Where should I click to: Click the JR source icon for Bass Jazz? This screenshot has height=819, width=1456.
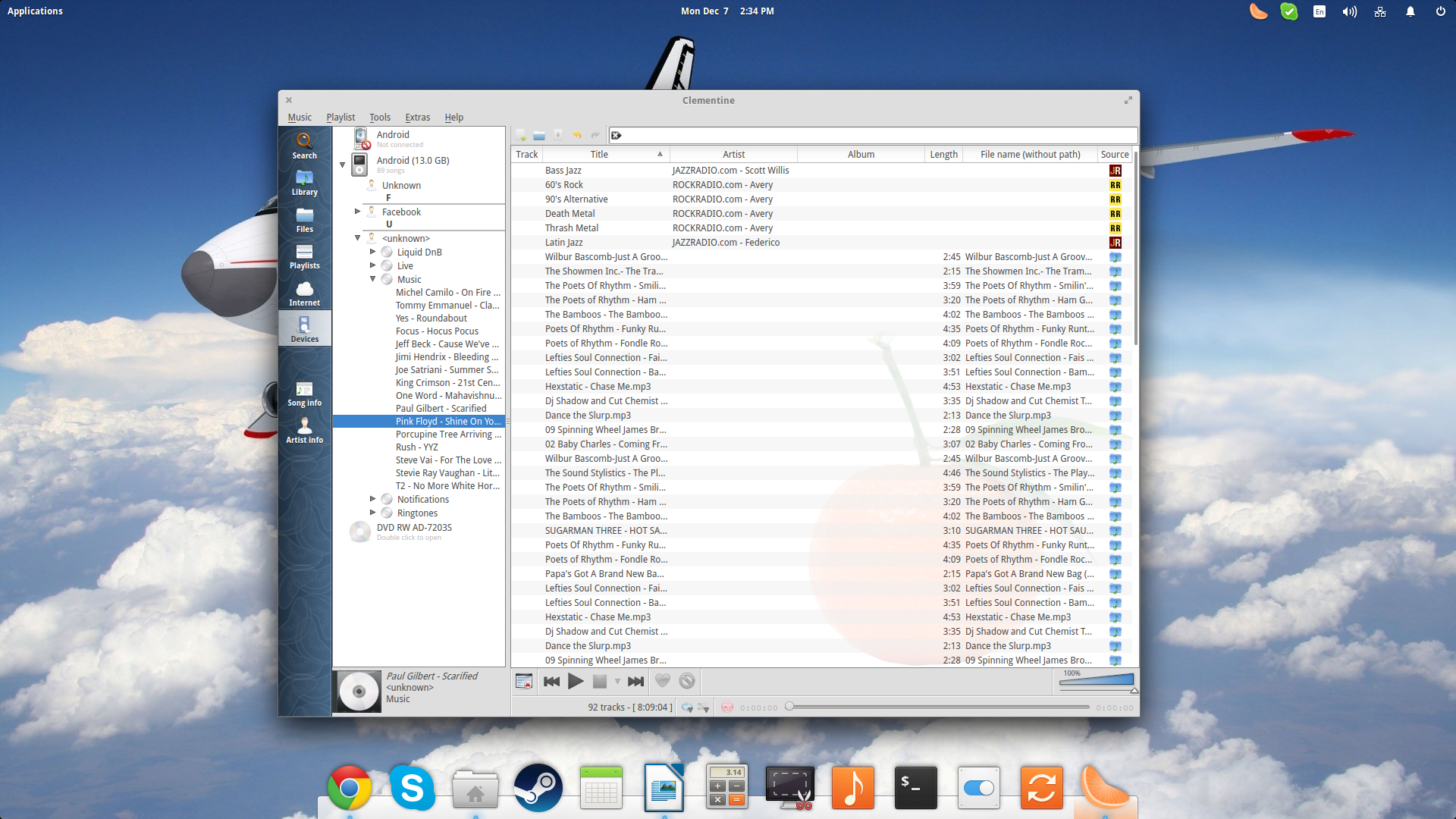click(x=1115, y=171)
